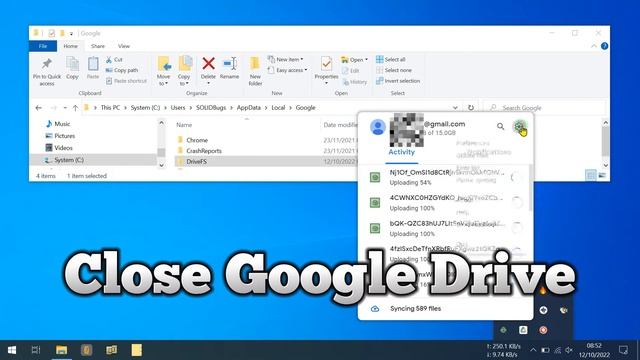Click Name column header

click(184, 125)
